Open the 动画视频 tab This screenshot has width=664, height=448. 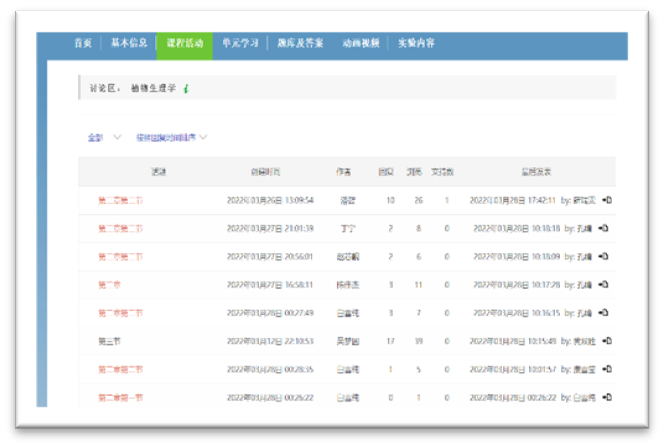click(x=361, y=43)
